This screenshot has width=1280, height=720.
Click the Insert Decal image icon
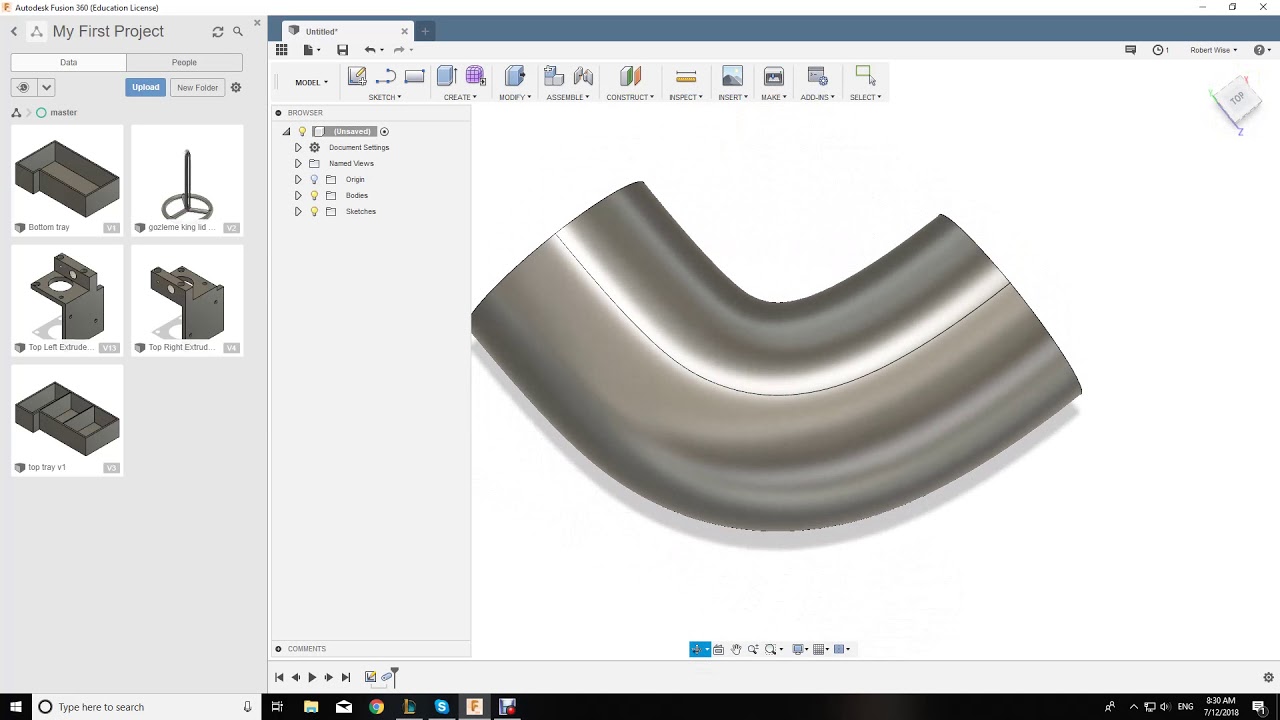[732, 76]
